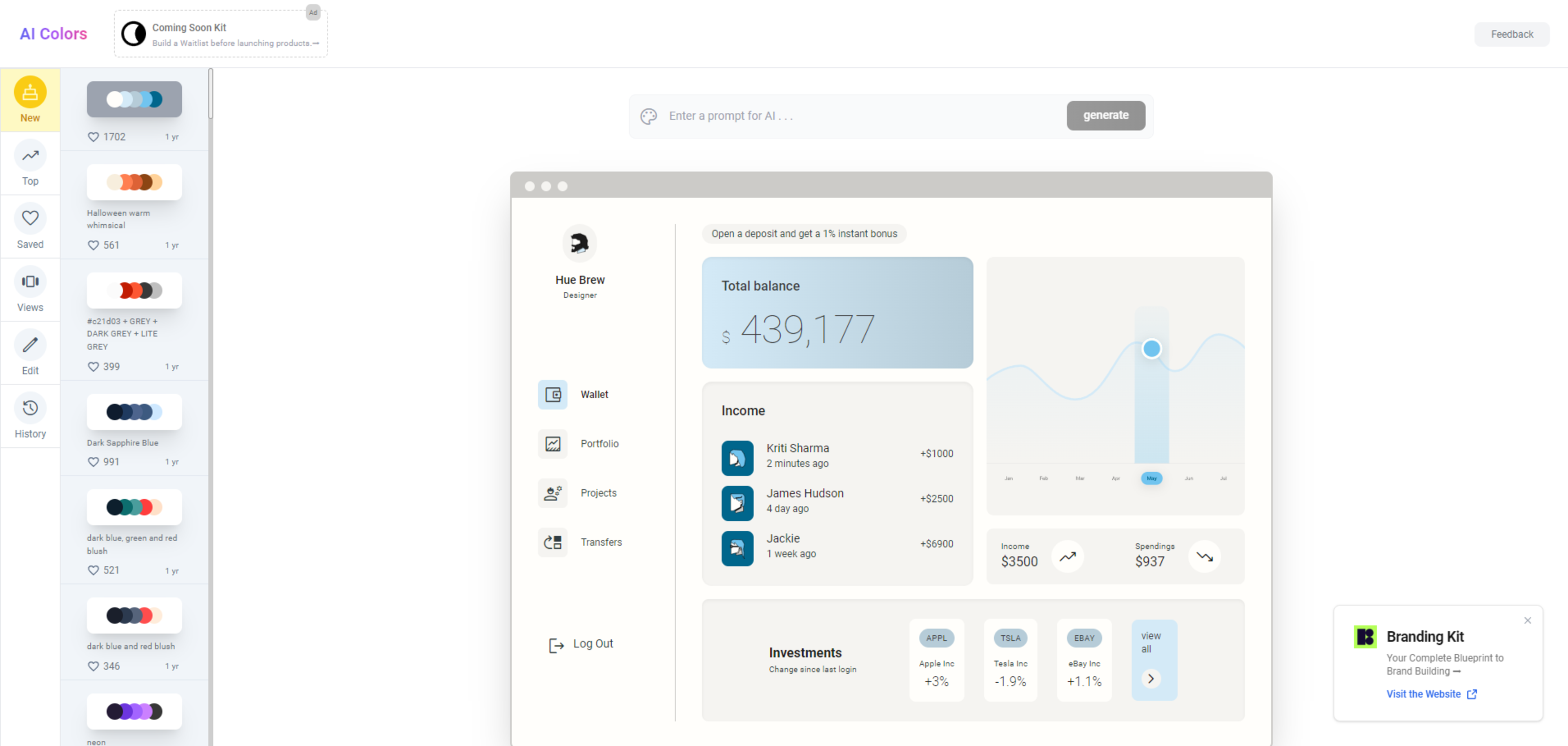This screenshot has width=1568, height=746.
Task: Select the blue tones palette swatch
Action: 134,99
